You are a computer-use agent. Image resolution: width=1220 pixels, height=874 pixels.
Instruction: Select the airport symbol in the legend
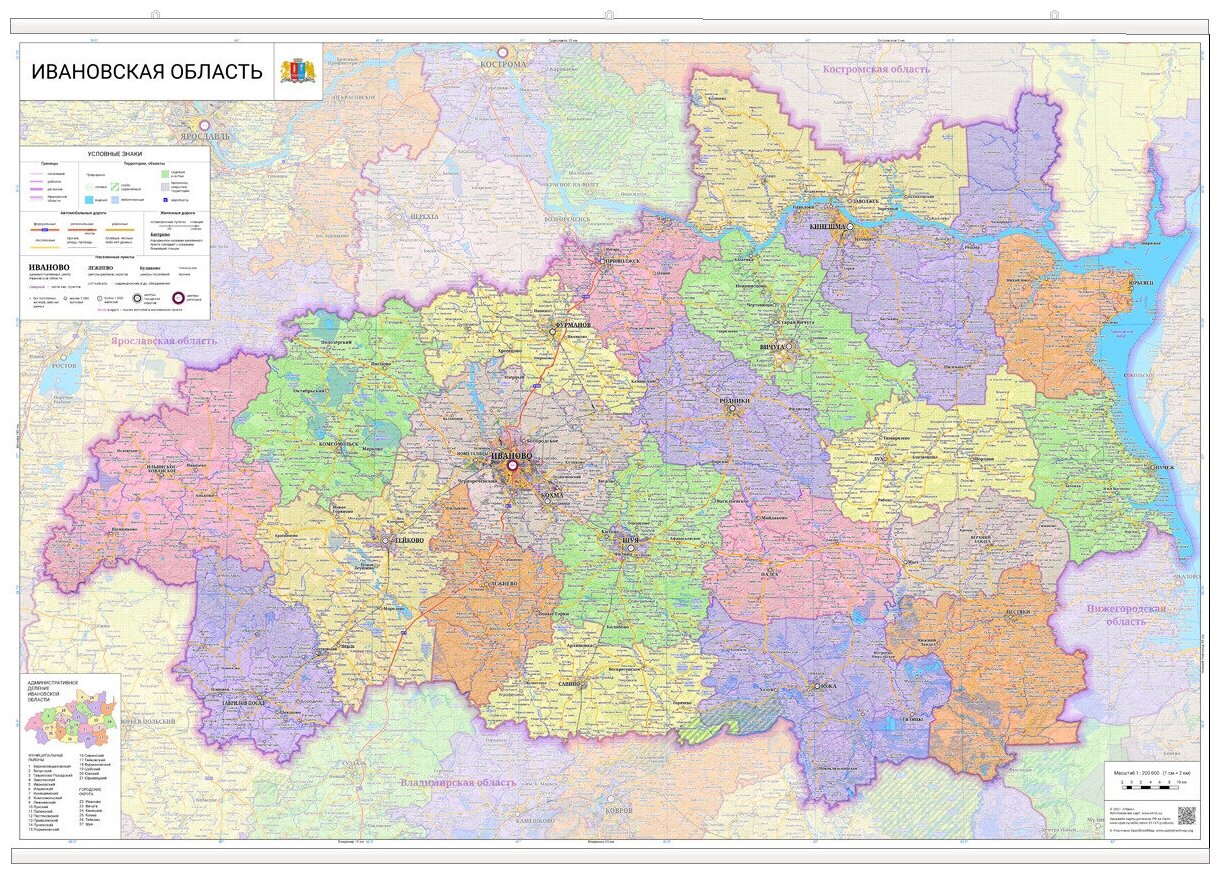coord(165,200)
